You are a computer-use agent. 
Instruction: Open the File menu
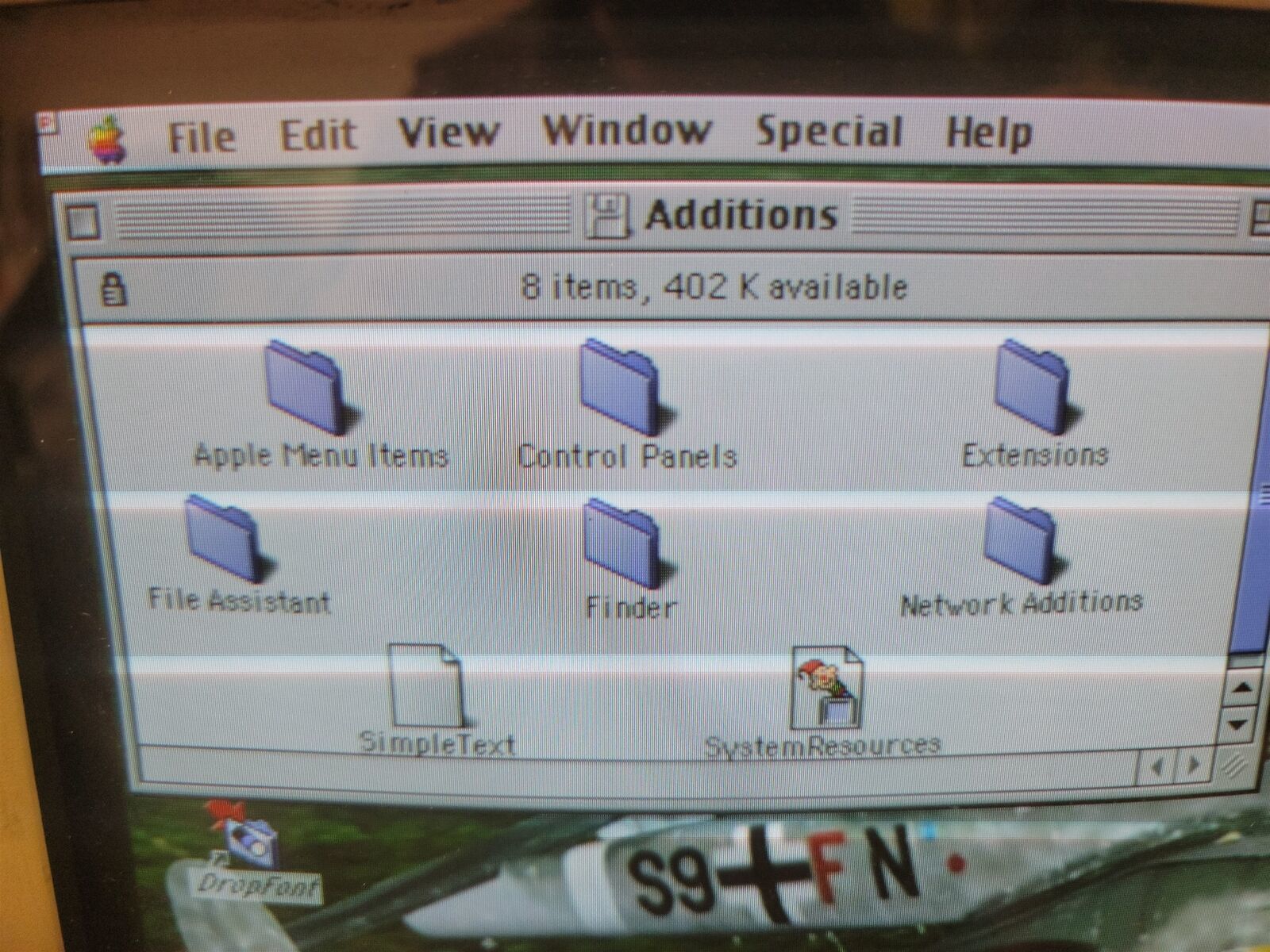click(202, 136)
